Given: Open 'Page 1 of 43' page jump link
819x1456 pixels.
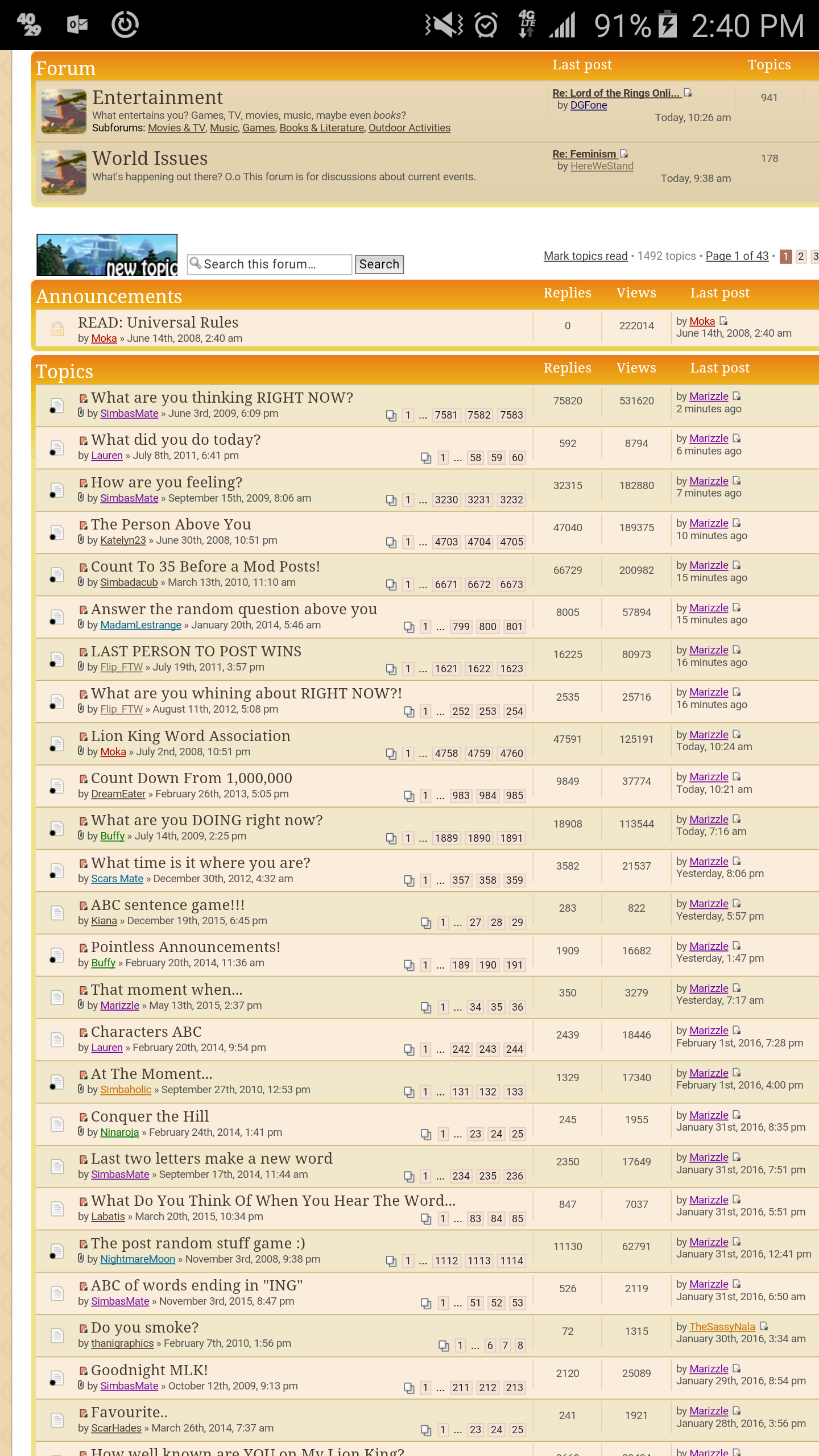Looking at the screenshot, I should pyautogui.click(x=737, y=256).
